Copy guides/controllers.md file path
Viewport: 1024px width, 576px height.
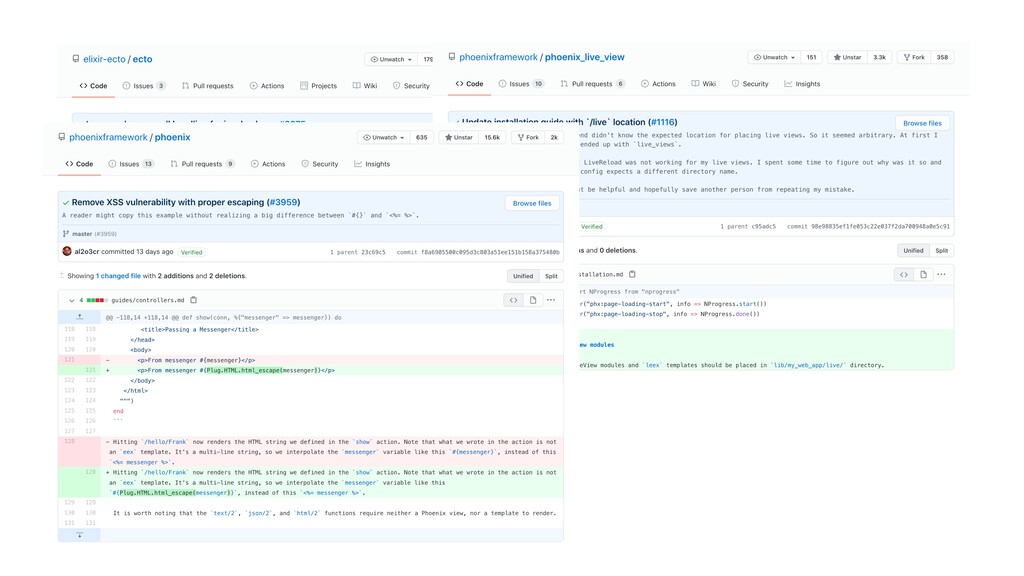pyautogui.click(x=193, y=300)
